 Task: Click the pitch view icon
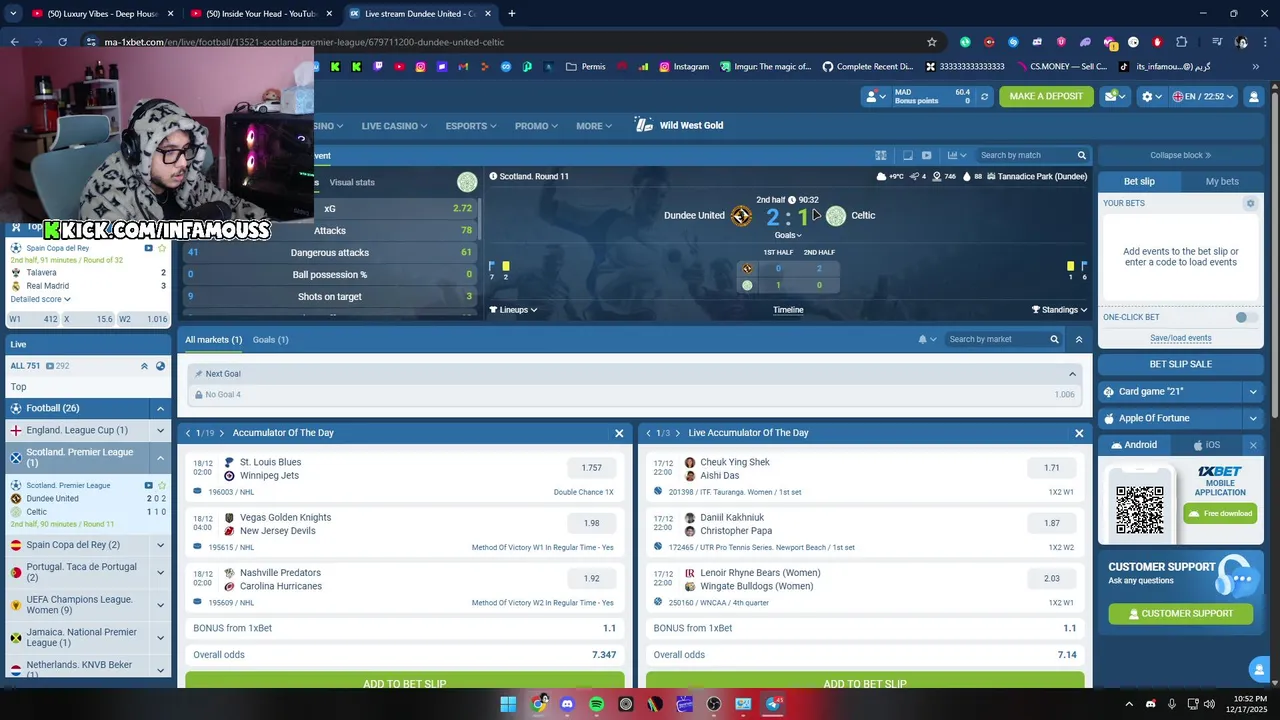[881, 155]
